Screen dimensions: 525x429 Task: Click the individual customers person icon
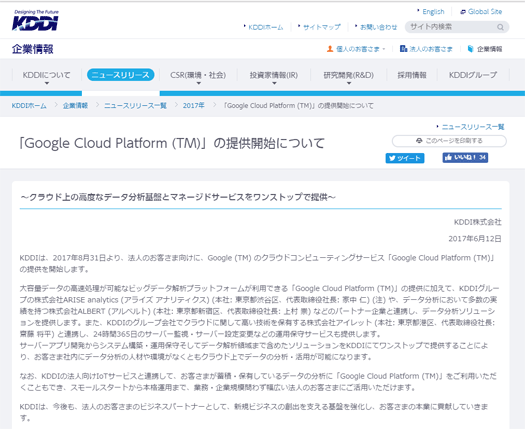(330, 49)
